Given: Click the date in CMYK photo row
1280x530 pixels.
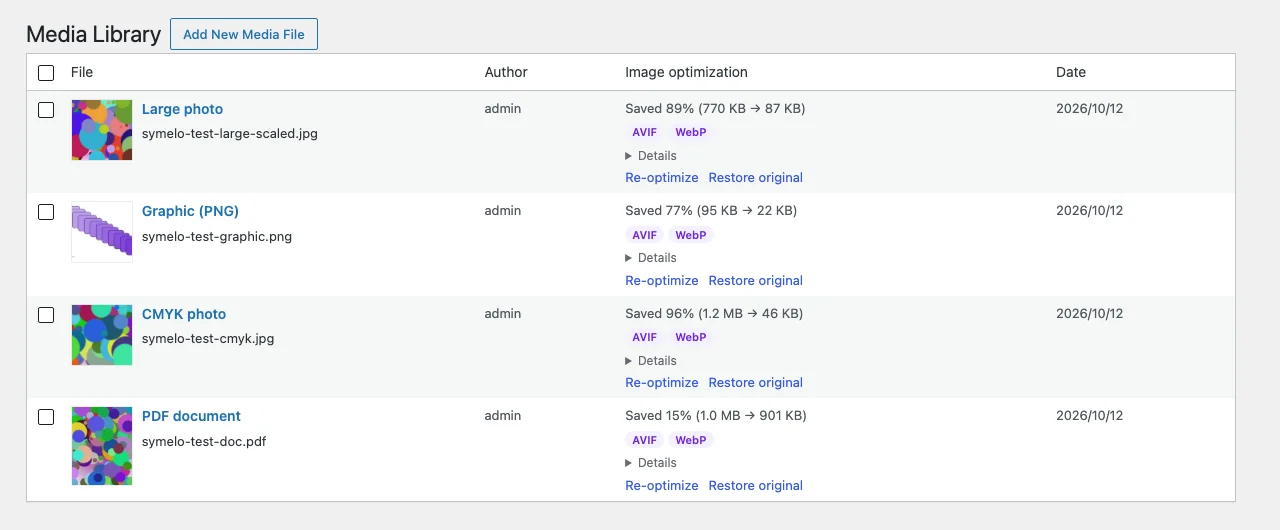Looking at the screenshot, I should tap(1090, 314).
